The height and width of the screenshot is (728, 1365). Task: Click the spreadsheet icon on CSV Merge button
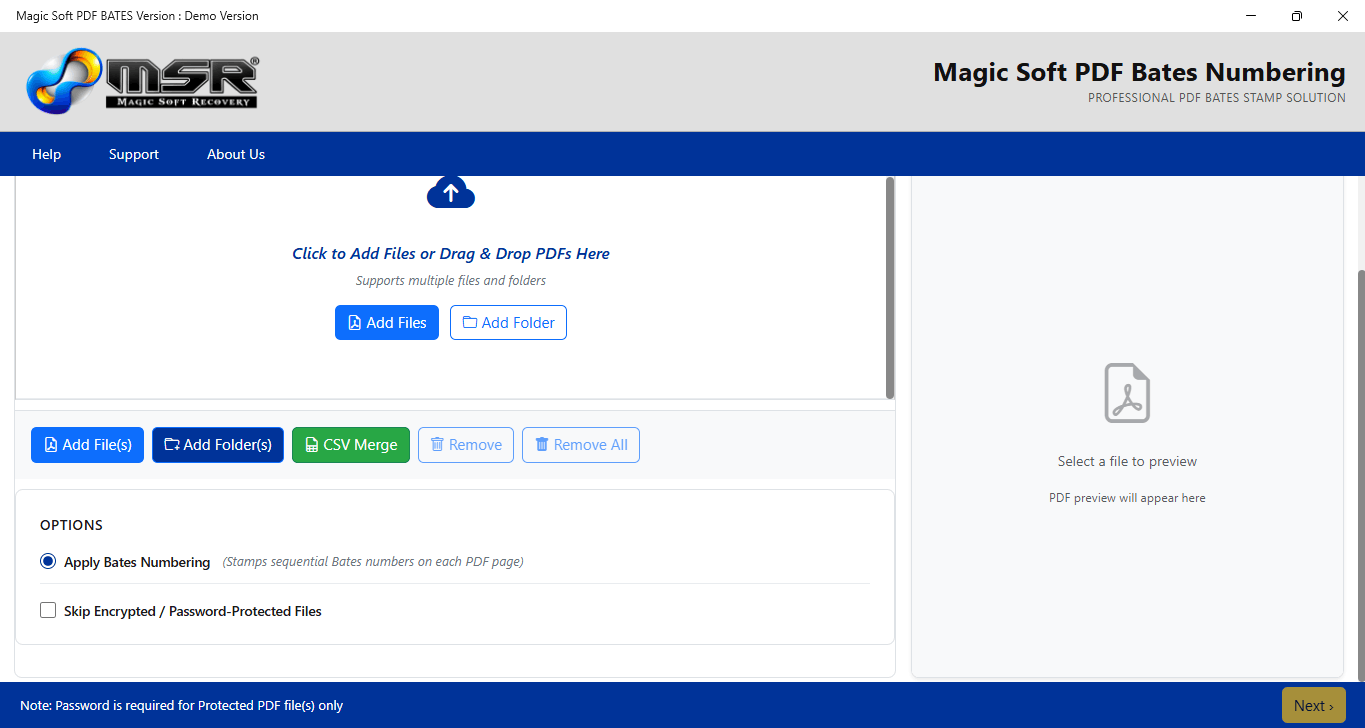point(312,445)
